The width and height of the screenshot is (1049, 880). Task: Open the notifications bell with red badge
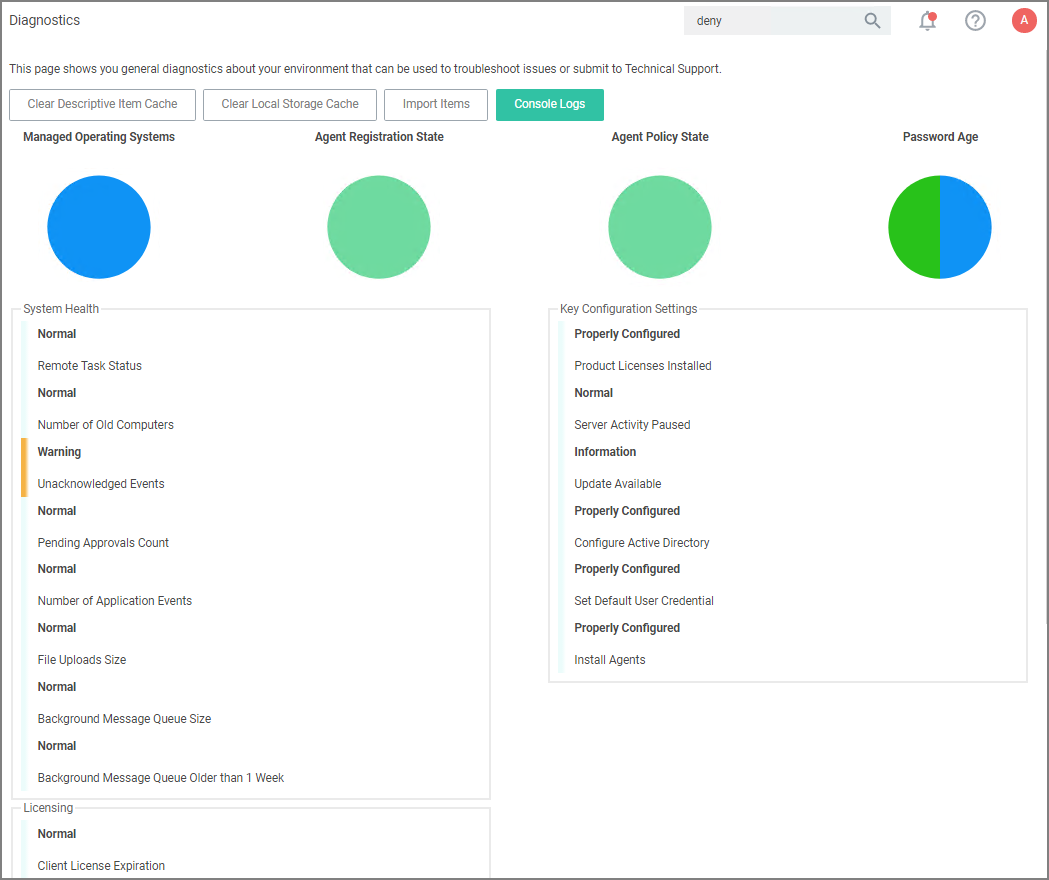(927, 20)
